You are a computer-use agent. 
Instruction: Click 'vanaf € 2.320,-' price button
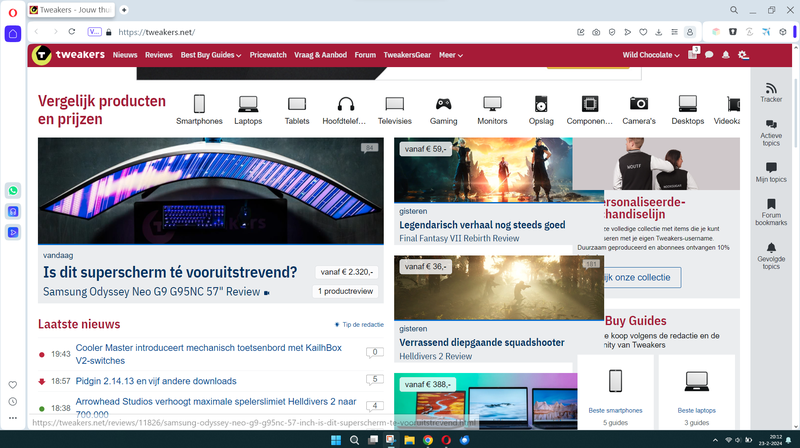point(347,272)
